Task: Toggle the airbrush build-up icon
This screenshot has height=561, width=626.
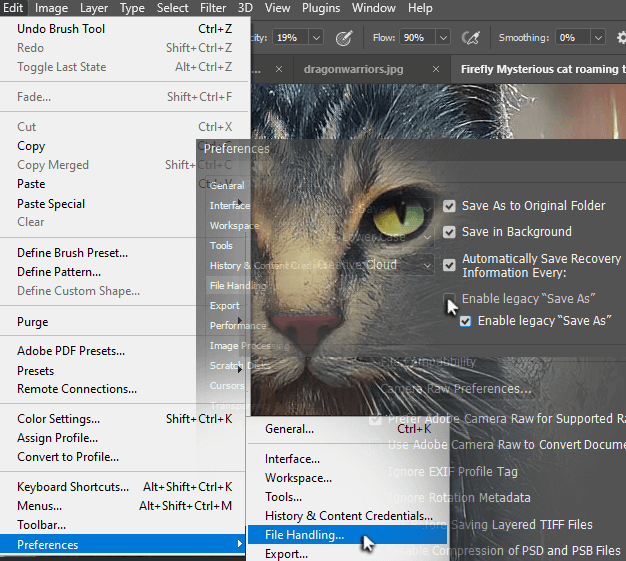Action: click(470, 38)
